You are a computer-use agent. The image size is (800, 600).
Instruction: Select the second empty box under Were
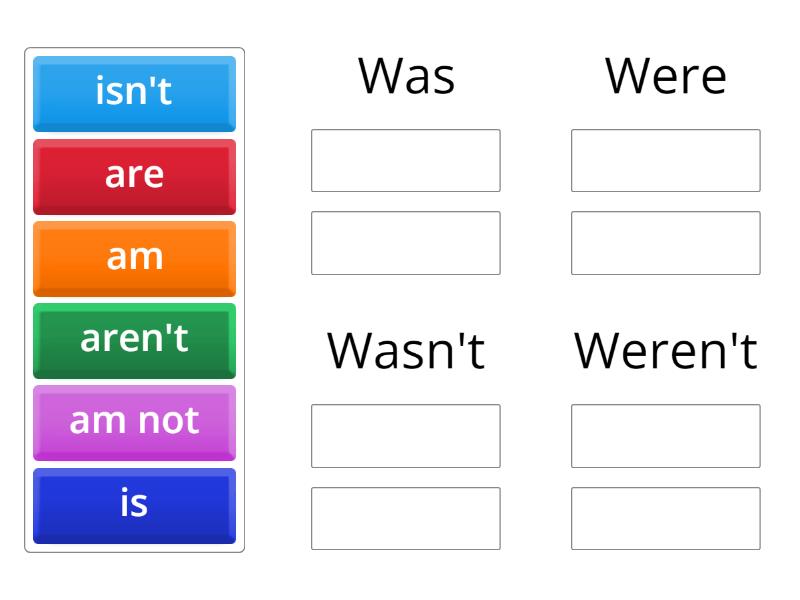pyautogui.click(x=666, y=240)
